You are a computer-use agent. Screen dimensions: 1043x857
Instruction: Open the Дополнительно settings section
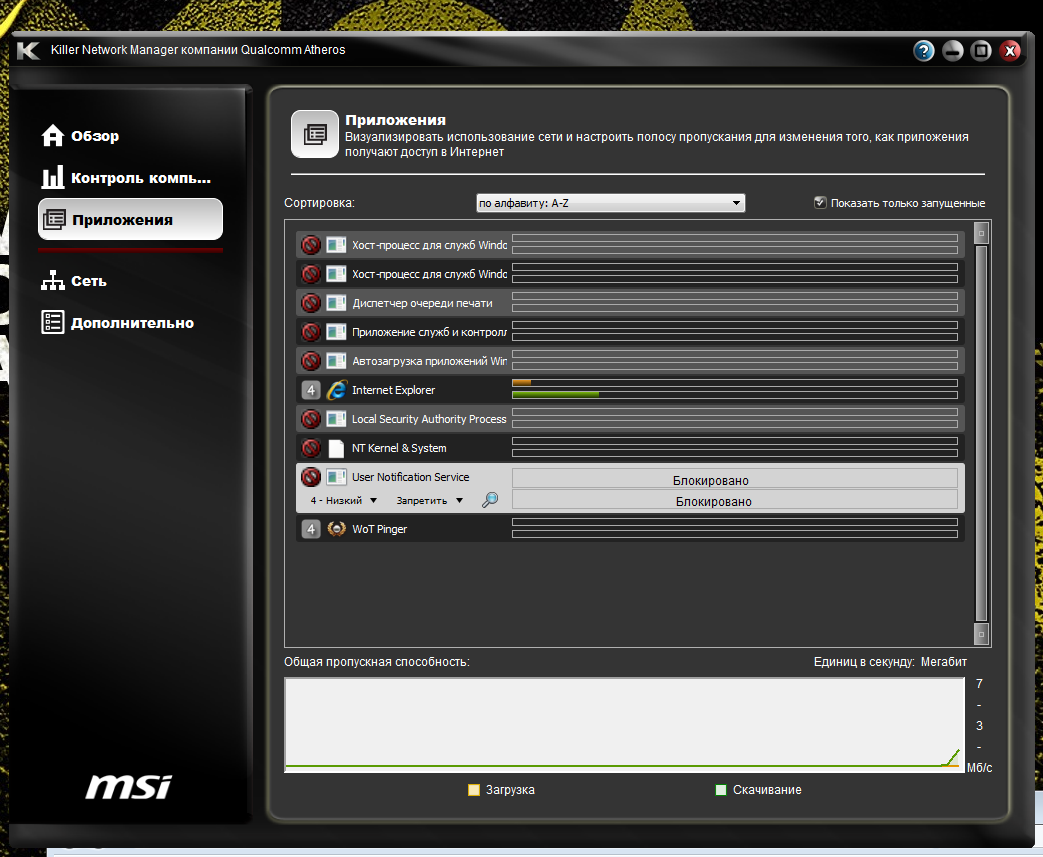[x=118, y=323]
